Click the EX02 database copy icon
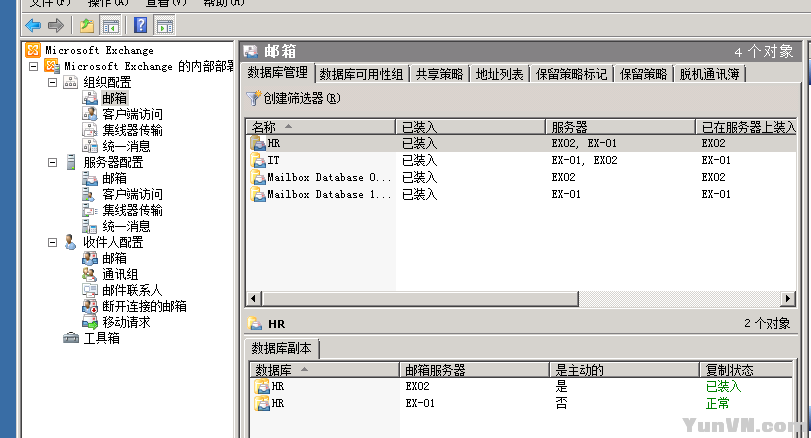Screen dimensions: 811x438 click(x=262, y=386)
